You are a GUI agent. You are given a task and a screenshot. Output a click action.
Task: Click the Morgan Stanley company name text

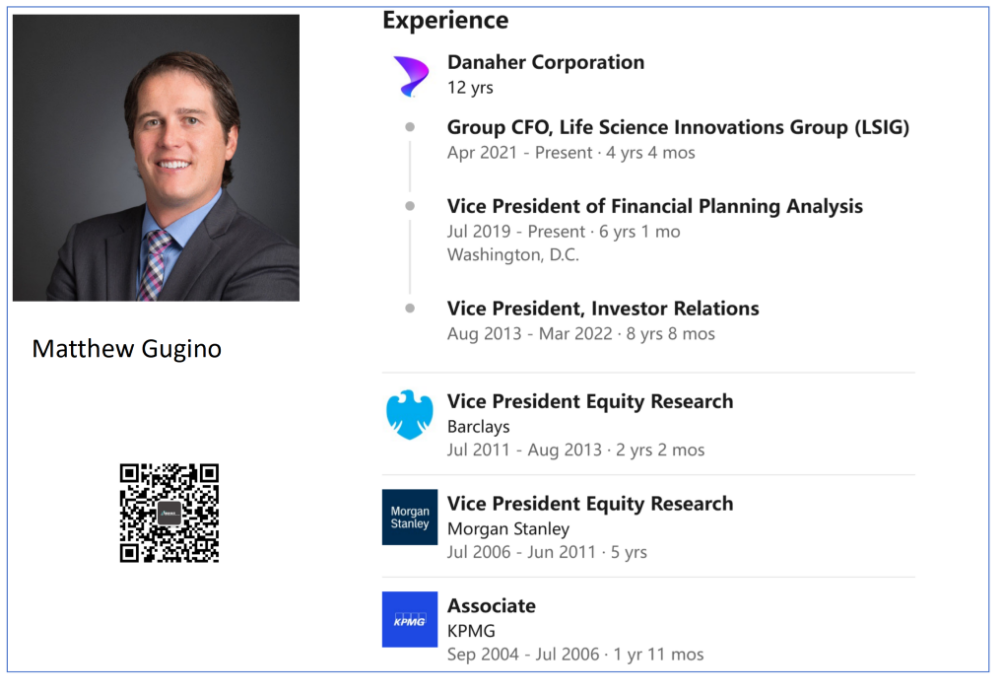point(508,528)
